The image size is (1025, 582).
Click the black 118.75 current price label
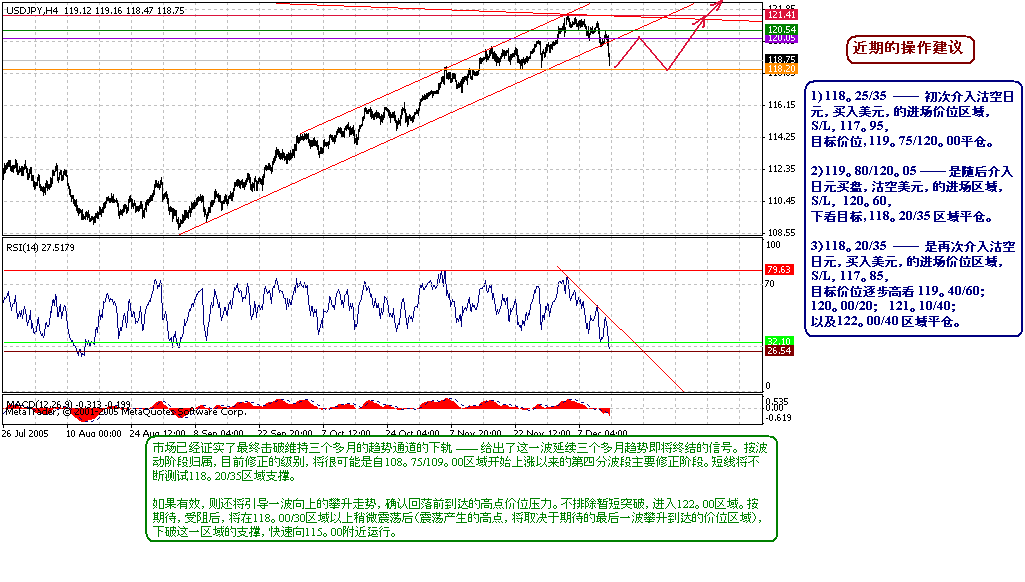point(781,59)
